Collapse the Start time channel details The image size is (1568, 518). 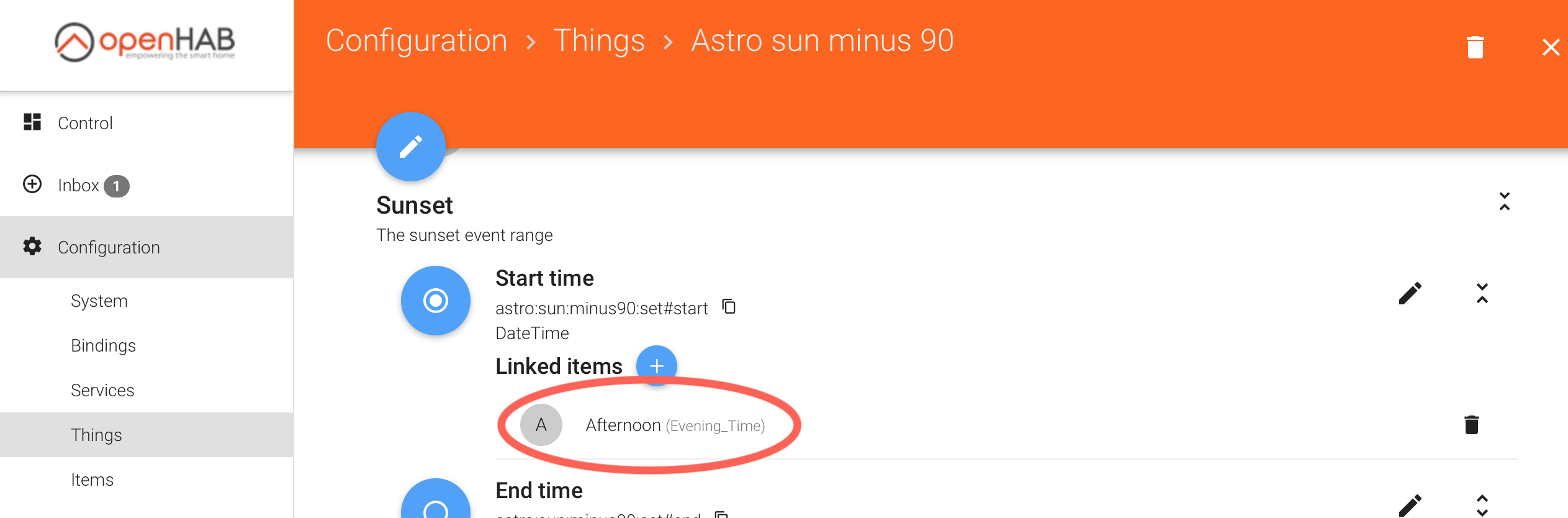pos(1482,293)
